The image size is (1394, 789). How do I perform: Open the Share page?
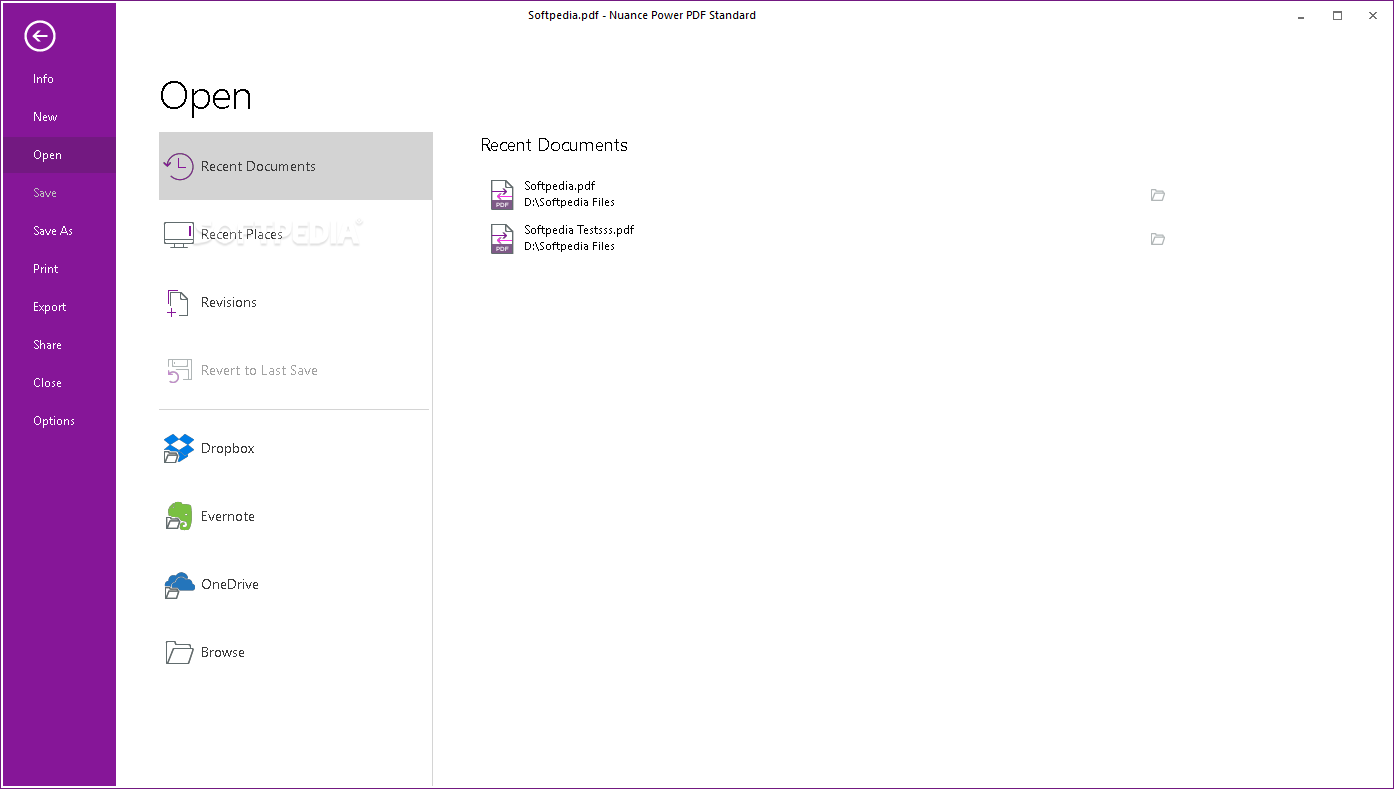(47, 345)
